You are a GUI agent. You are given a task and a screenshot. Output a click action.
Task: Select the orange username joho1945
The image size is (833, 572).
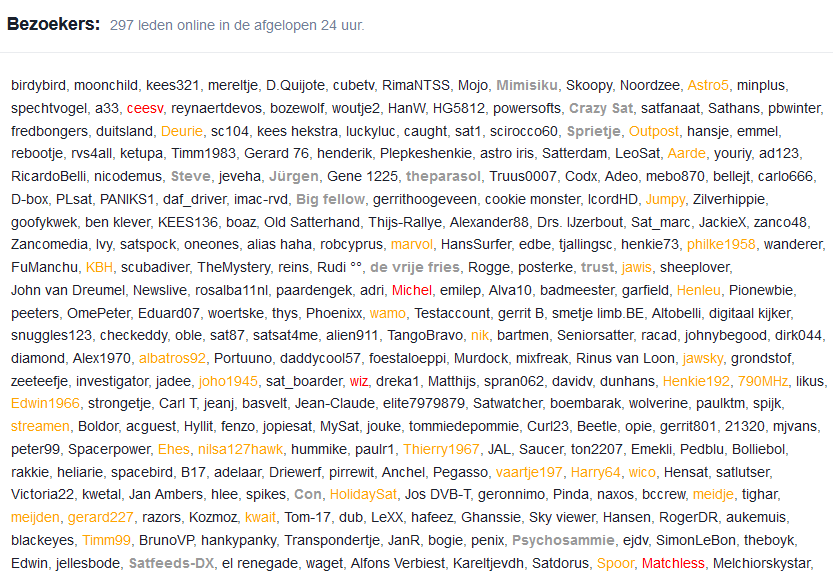click(x=228, y=381)
